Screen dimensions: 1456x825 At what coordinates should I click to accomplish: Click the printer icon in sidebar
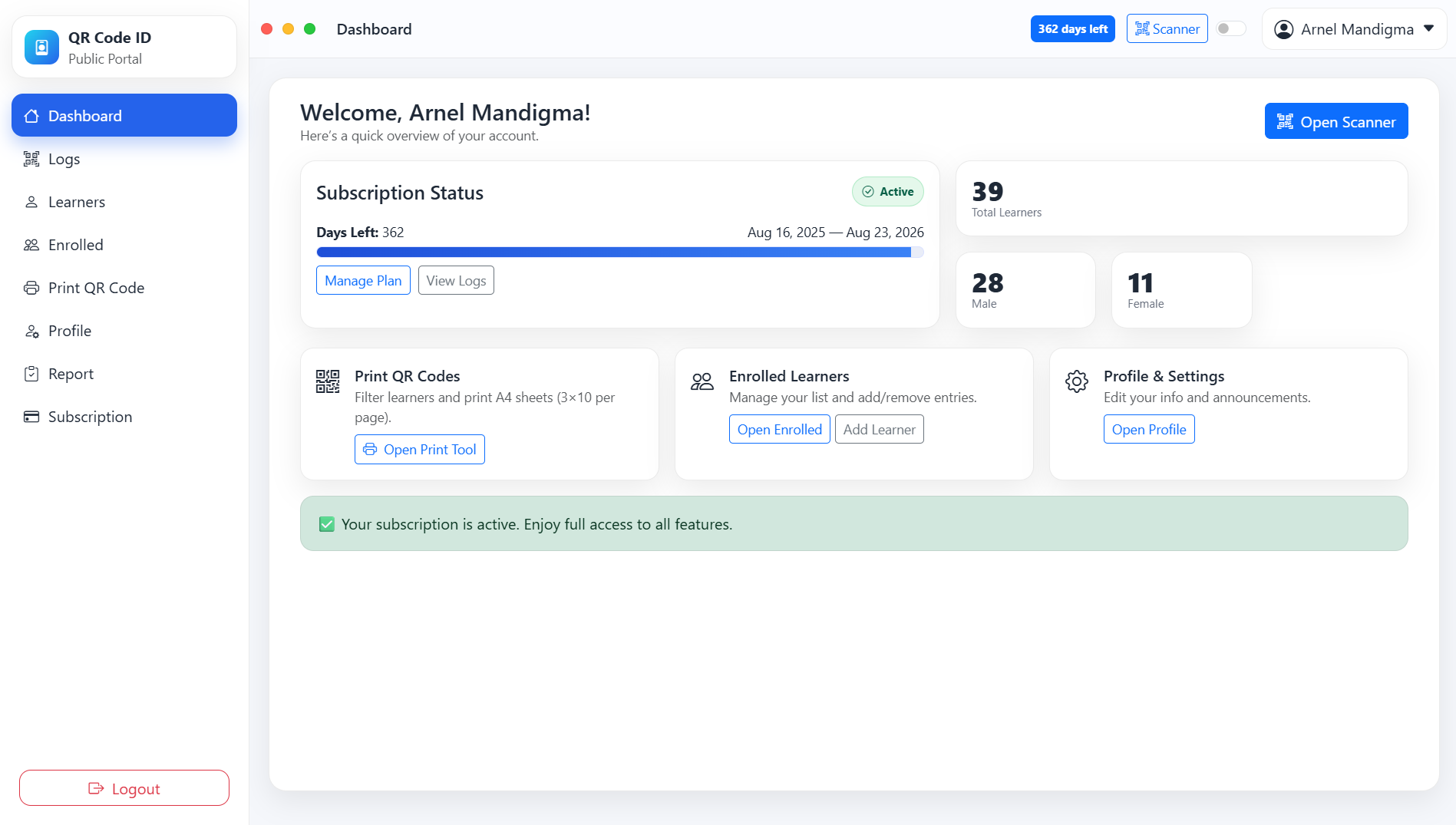click(x=31, y=288)
